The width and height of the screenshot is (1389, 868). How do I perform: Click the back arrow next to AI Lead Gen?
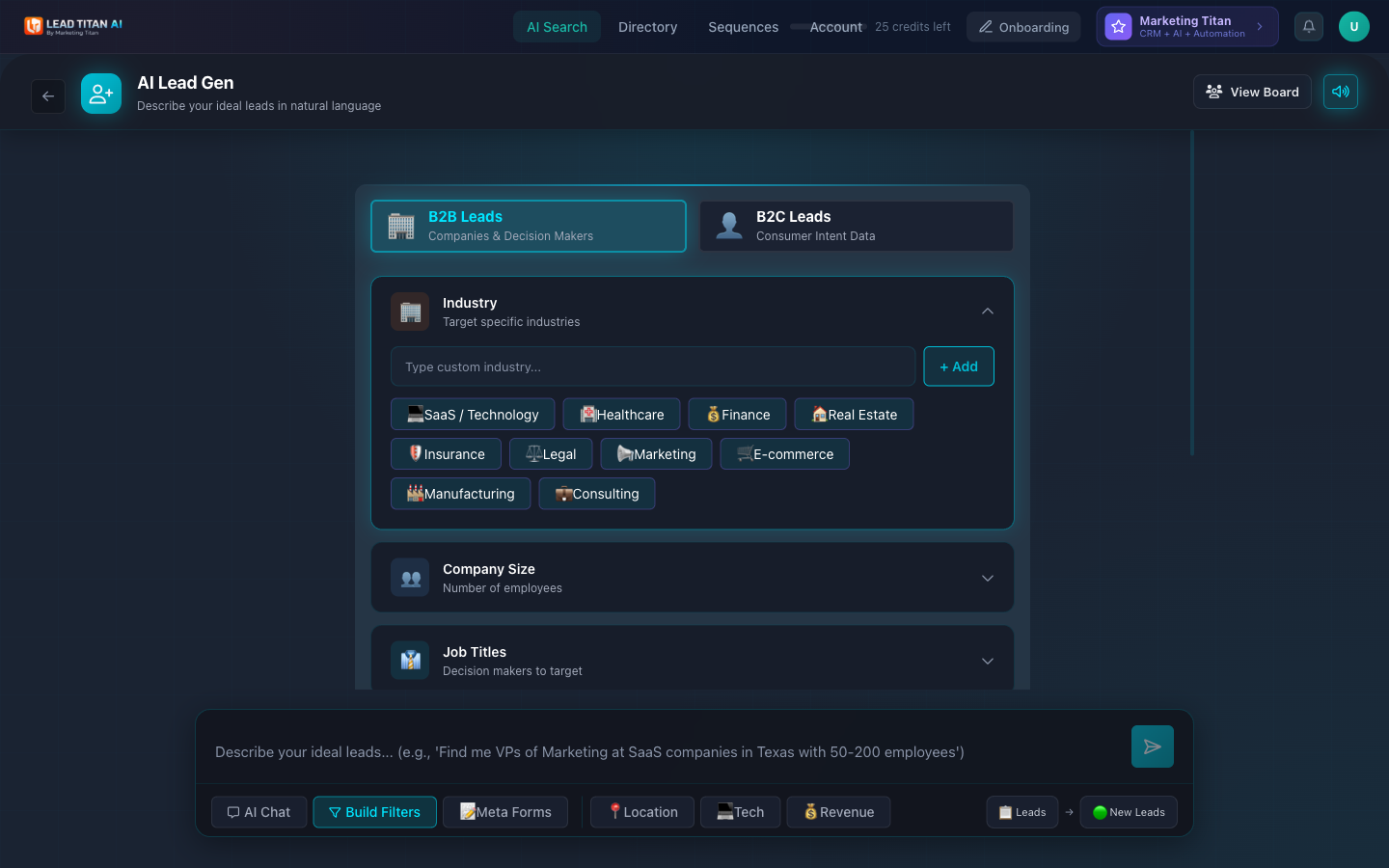tap(48, 95)
